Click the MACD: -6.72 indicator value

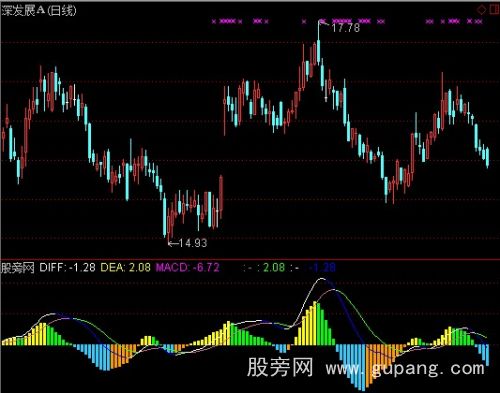point(187,267)
